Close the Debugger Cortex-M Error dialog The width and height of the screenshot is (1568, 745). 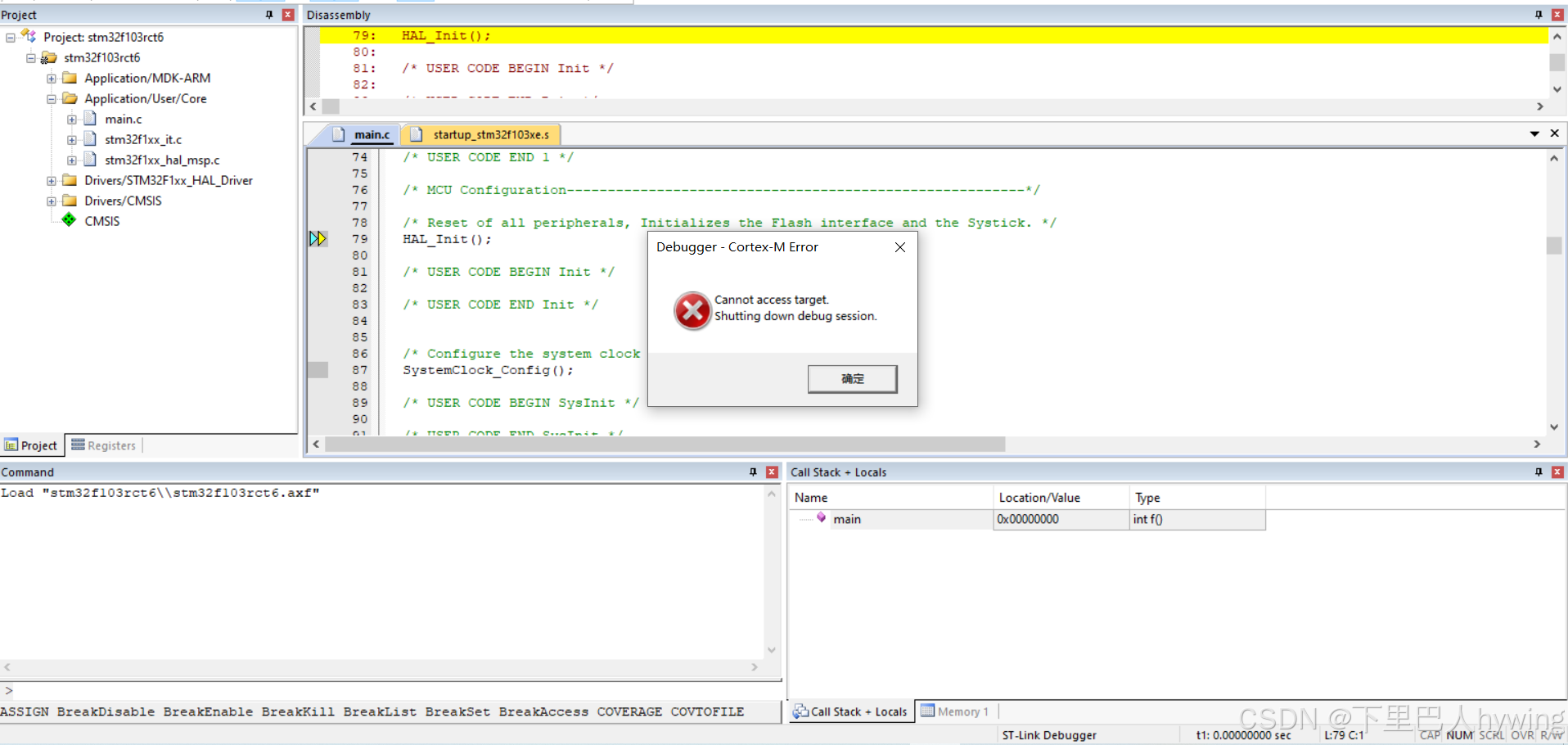tap(899, 247)
